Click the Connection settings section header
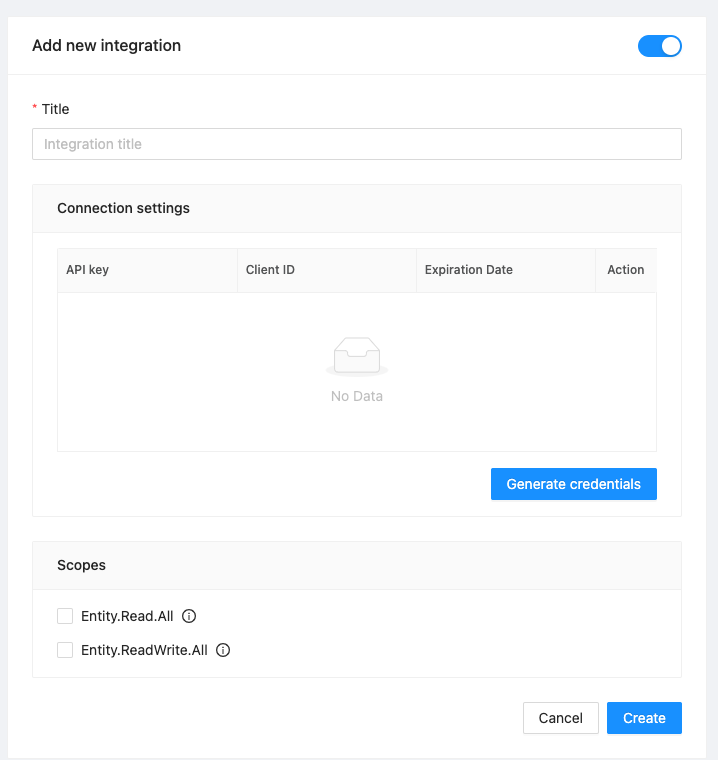The height and width of the screenshot is (760, 718). point(123,208)
